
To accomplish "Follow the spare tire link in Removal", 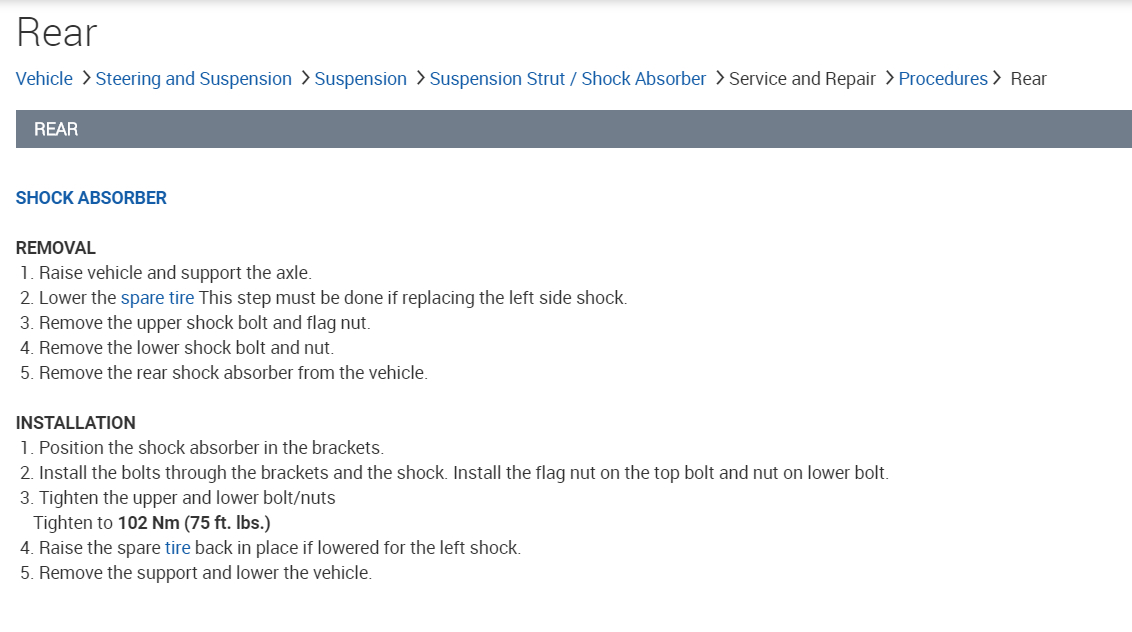I will click(157, 298).
